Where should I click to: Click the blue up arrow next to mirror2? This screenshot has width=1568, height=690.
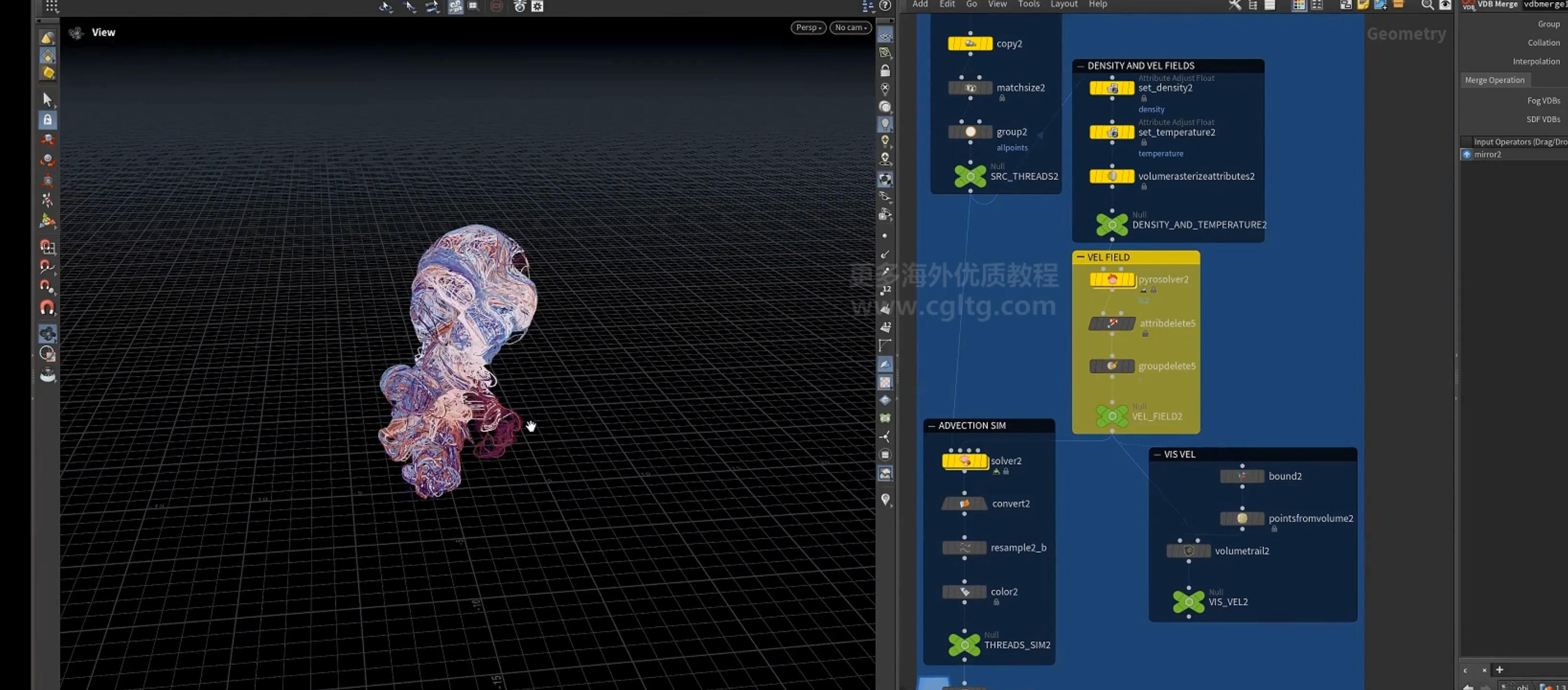click(x=1467, y=154)
